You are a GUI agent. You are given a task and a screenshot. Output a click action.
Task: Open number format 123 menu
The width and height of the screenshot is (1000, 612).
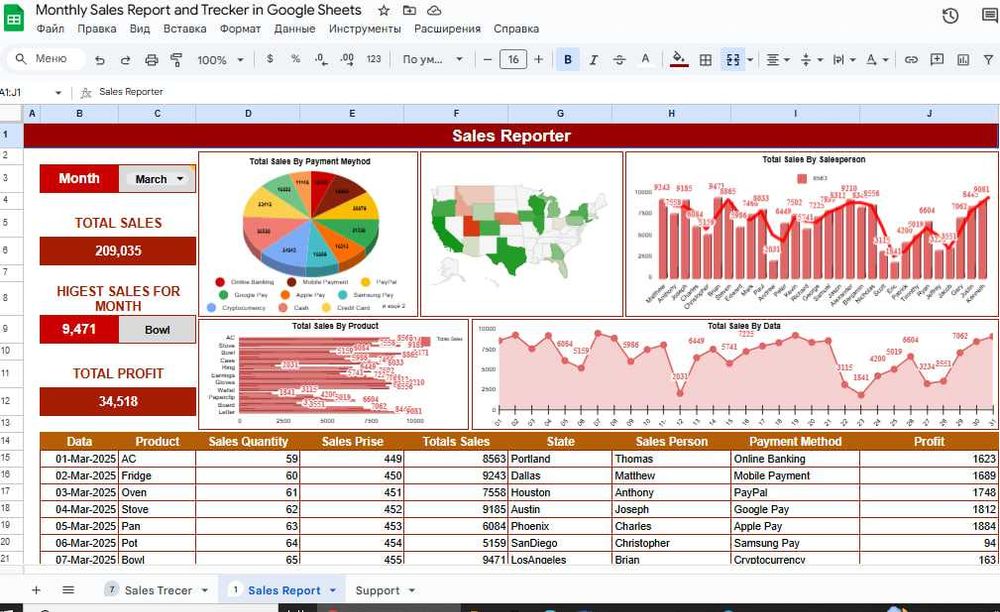[x=374, y=59]
